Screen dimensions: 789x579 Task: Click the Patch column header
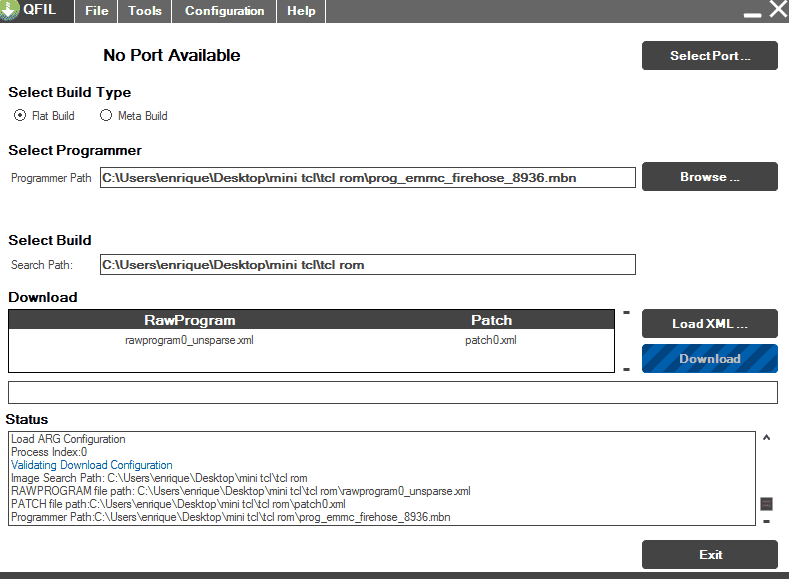pyautogui.click(x=492, y=320)
